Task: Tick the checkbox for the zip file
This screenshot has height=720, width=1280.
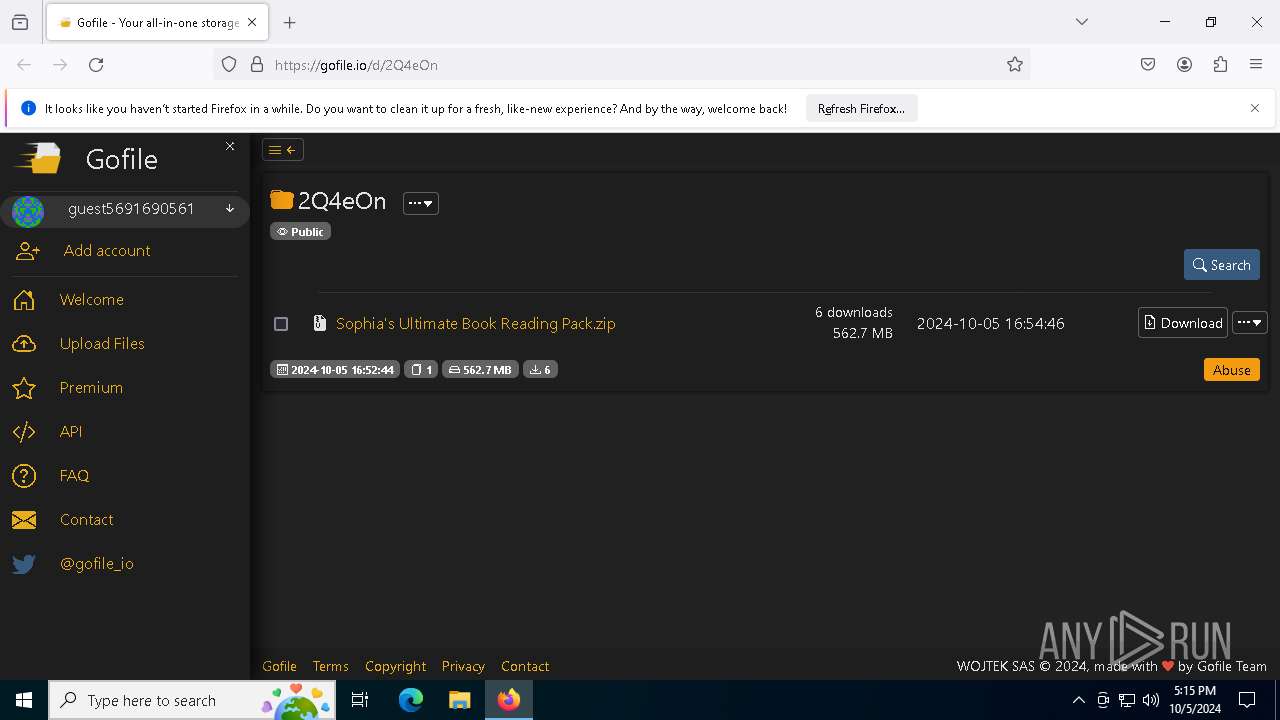Action: (281, 324)
